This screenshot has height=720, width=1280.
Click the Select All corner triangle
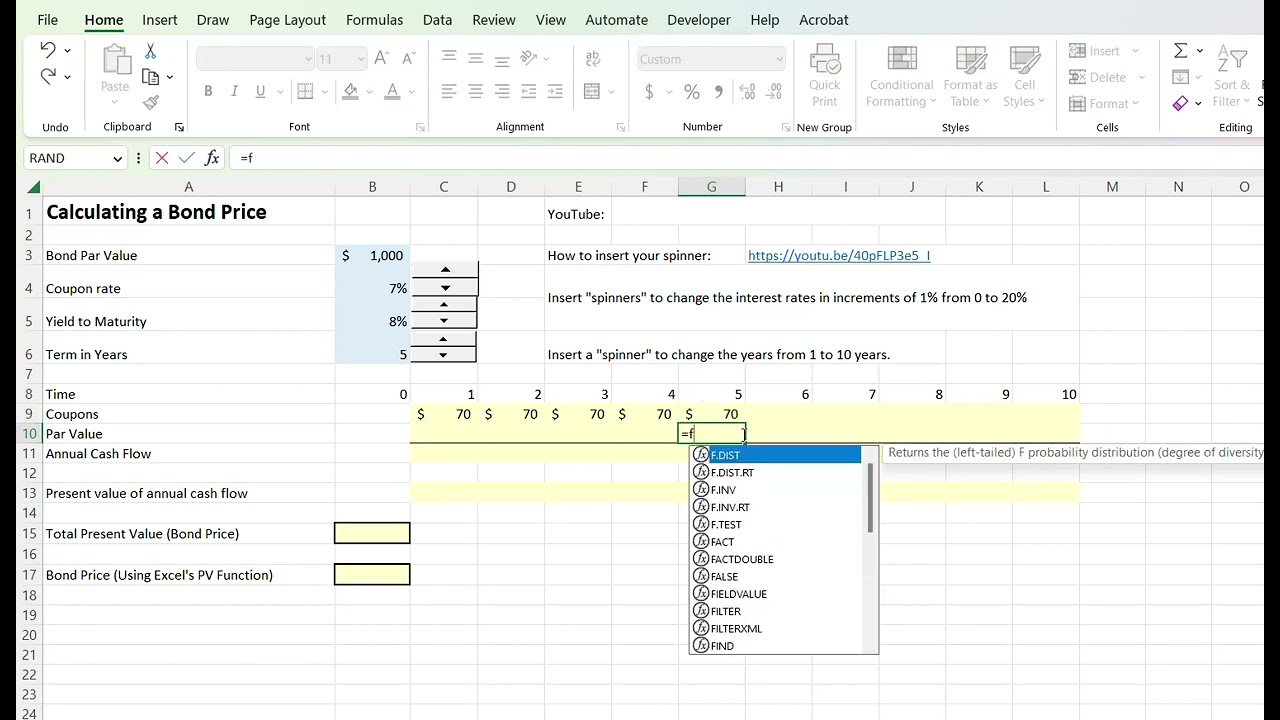(34, 187)
